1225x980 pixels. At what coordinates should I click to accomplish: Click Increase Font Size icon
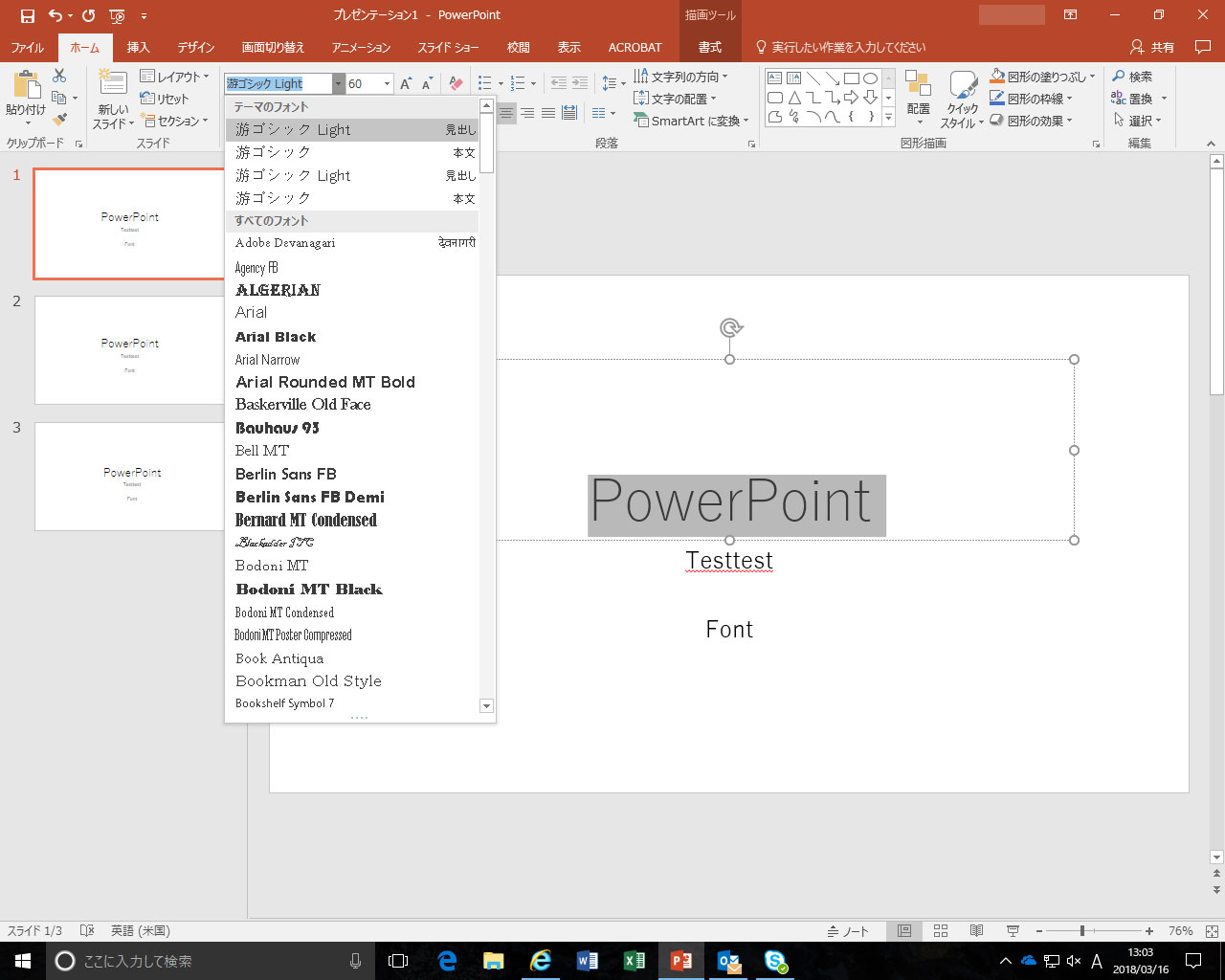[406, 84]
